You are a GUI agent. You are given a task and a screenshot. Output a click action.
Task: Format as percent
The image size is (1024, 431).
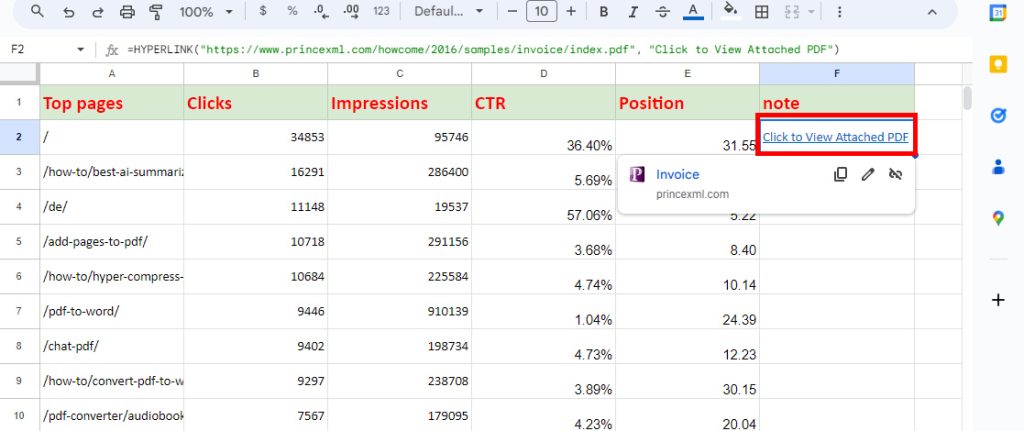[292, 11]
